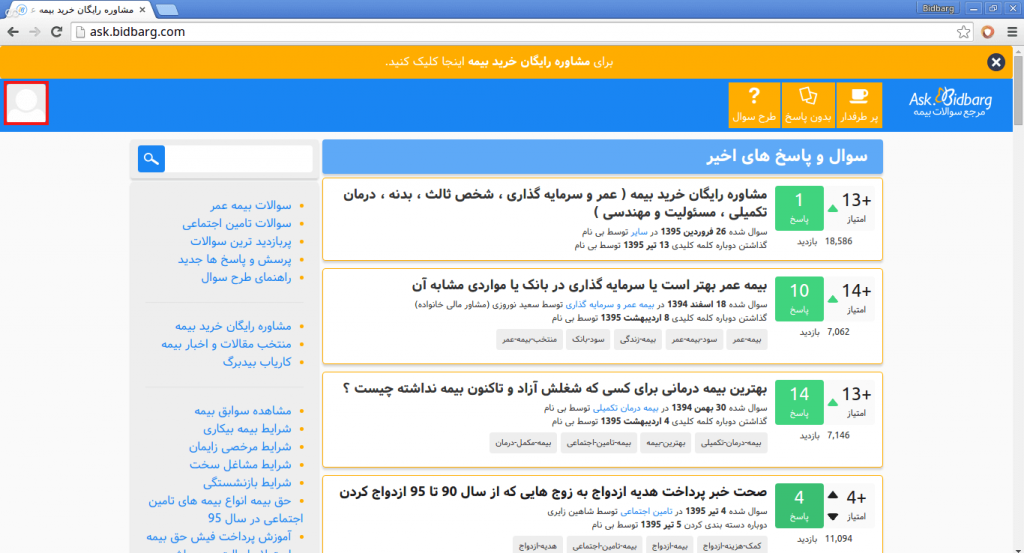
Task: Click the سایر category link
Action: (639, 232)
